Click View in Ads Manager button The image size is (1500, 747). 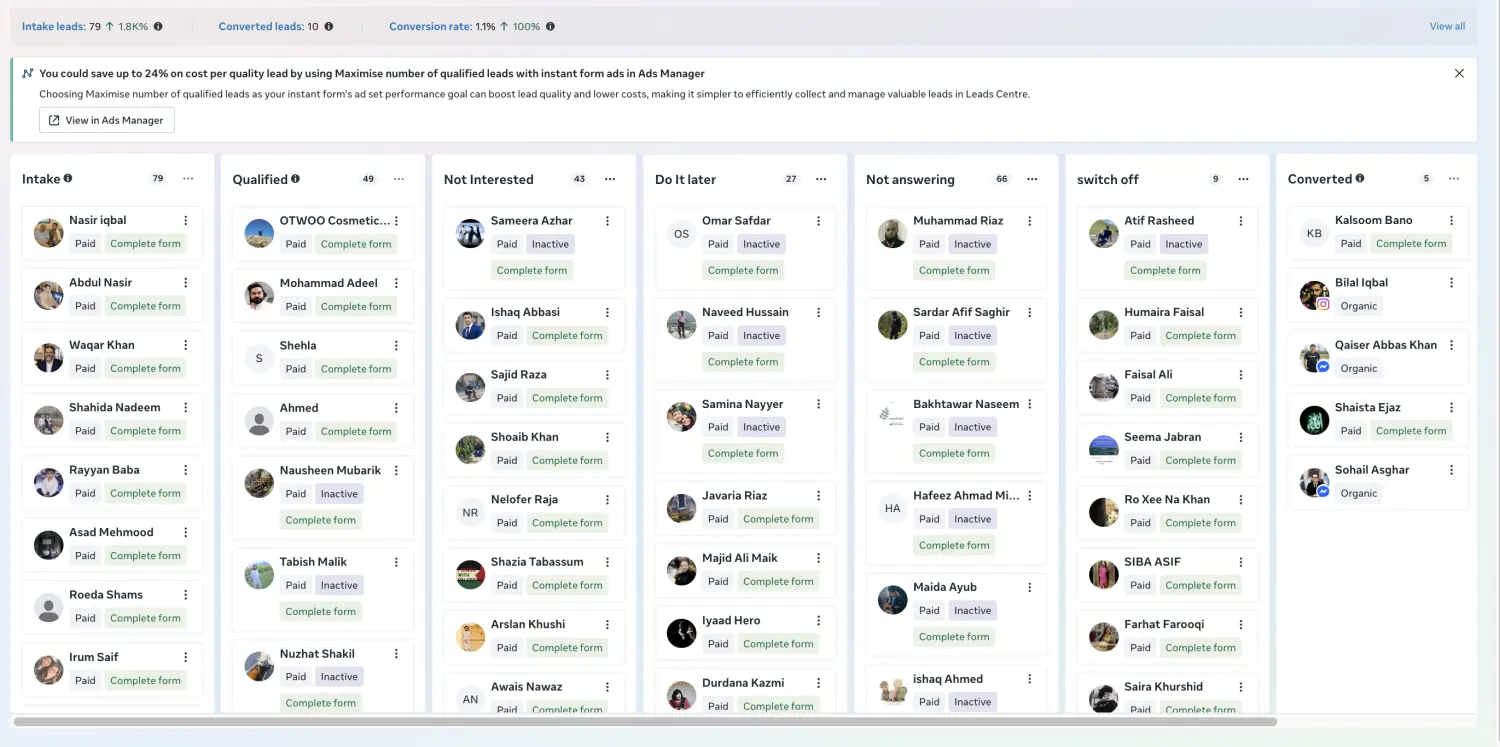click(x=107, y=120)
